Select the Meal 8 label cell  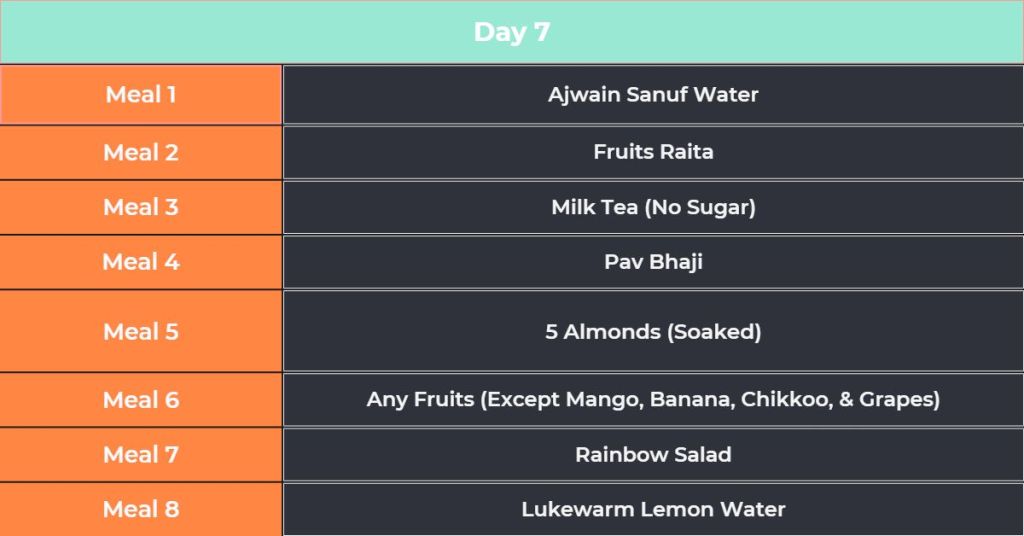coord(141,509)
